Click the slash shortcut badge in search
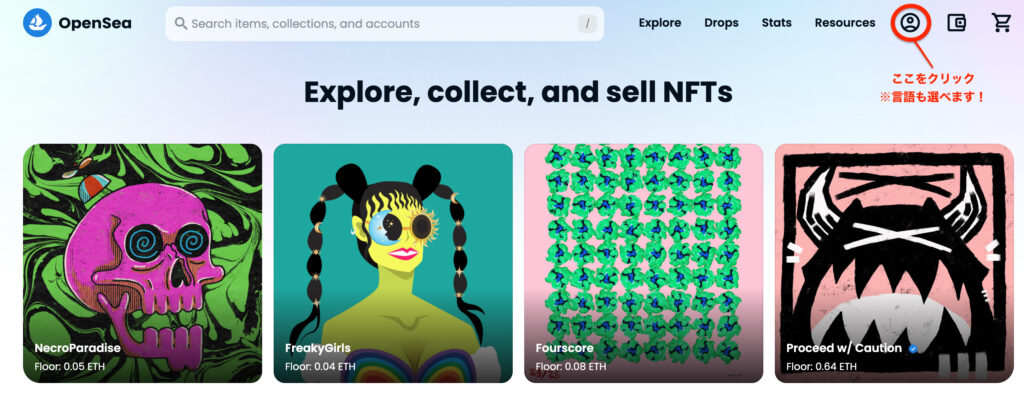Screen dimensions: 1024x396 (587, 24)
